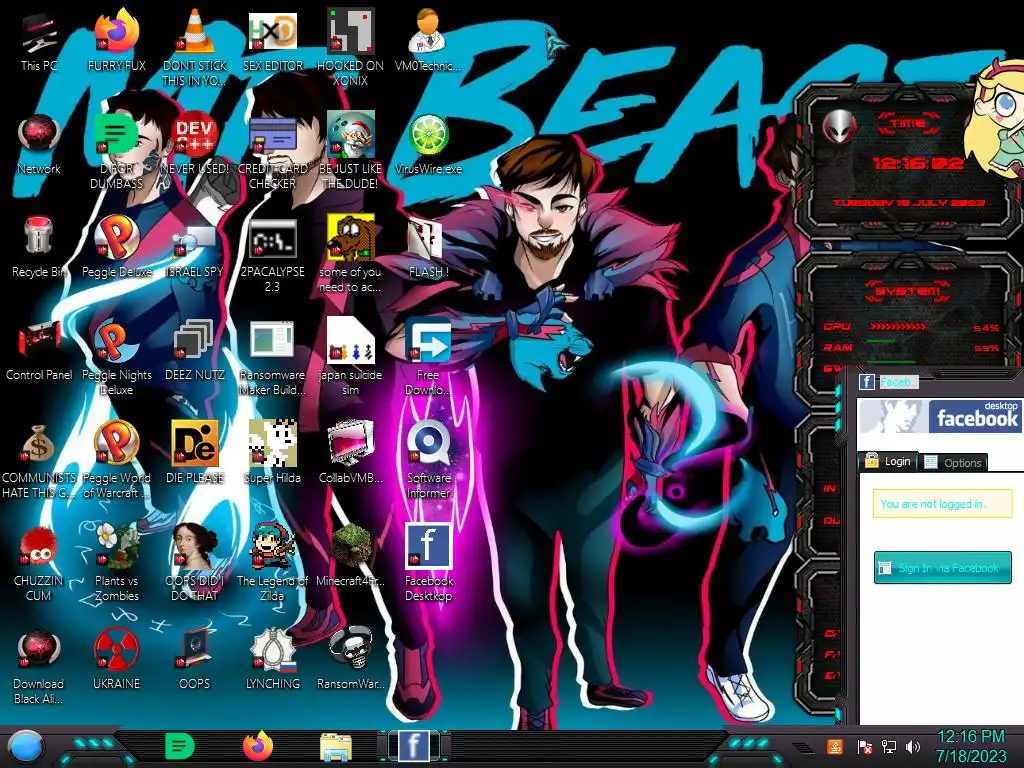Launch Peggle World of Warcraft shortcut
Viewport: 1024px width, 768px height.
pos(117,443)
